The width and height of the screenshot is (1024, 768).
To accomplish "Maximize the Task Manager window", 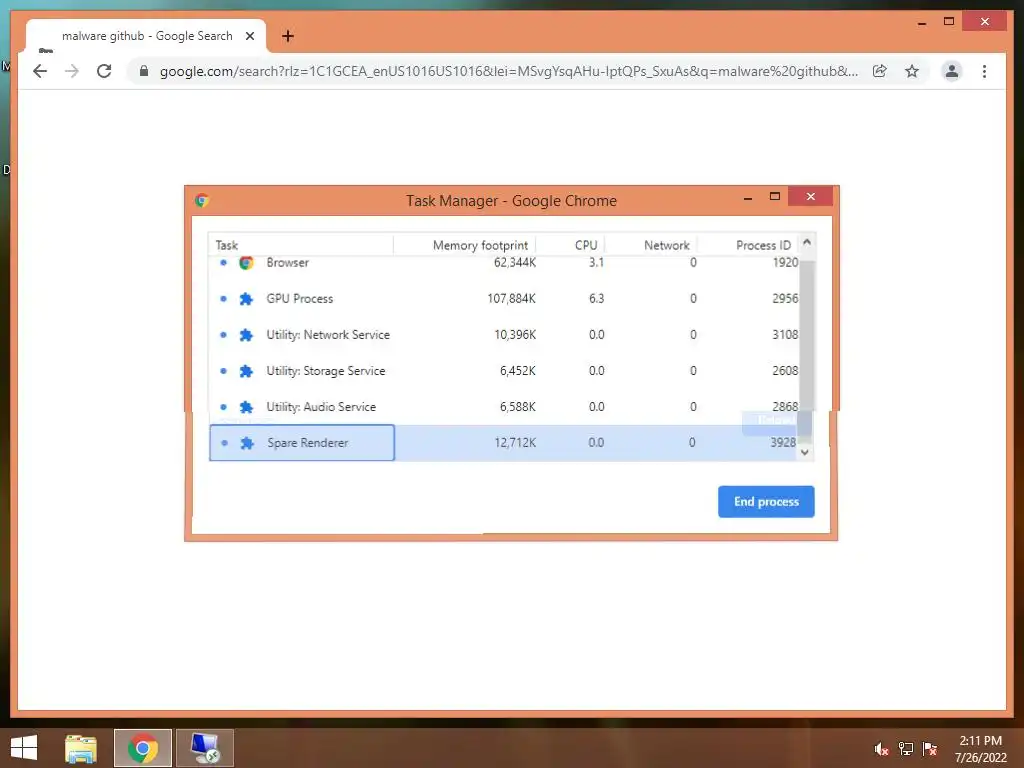I will pyautogui.click(x=775, y=197).
